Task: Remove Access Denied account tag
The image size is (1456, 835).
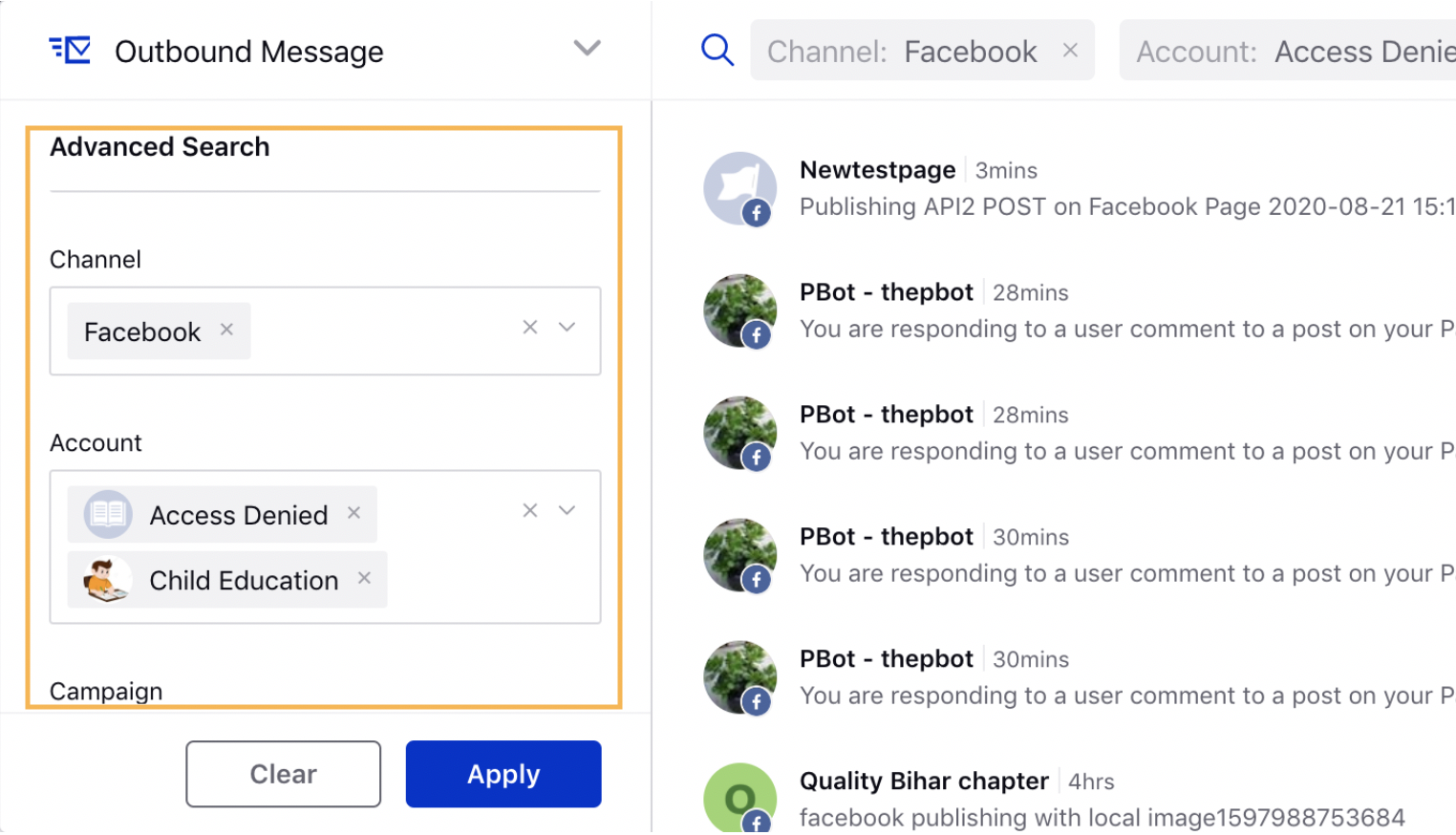Action: pos(353,513)
